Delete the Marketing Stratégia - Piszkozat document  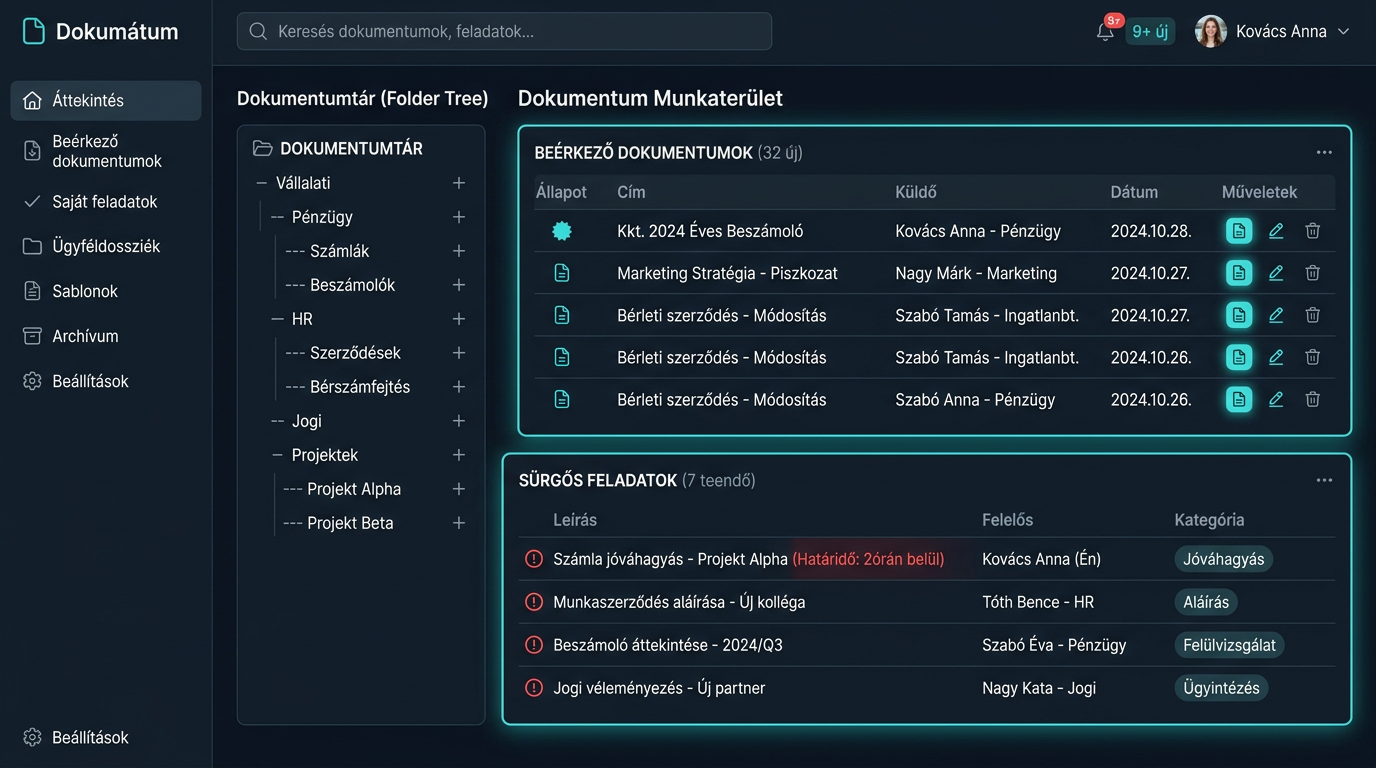(1313, 273)
